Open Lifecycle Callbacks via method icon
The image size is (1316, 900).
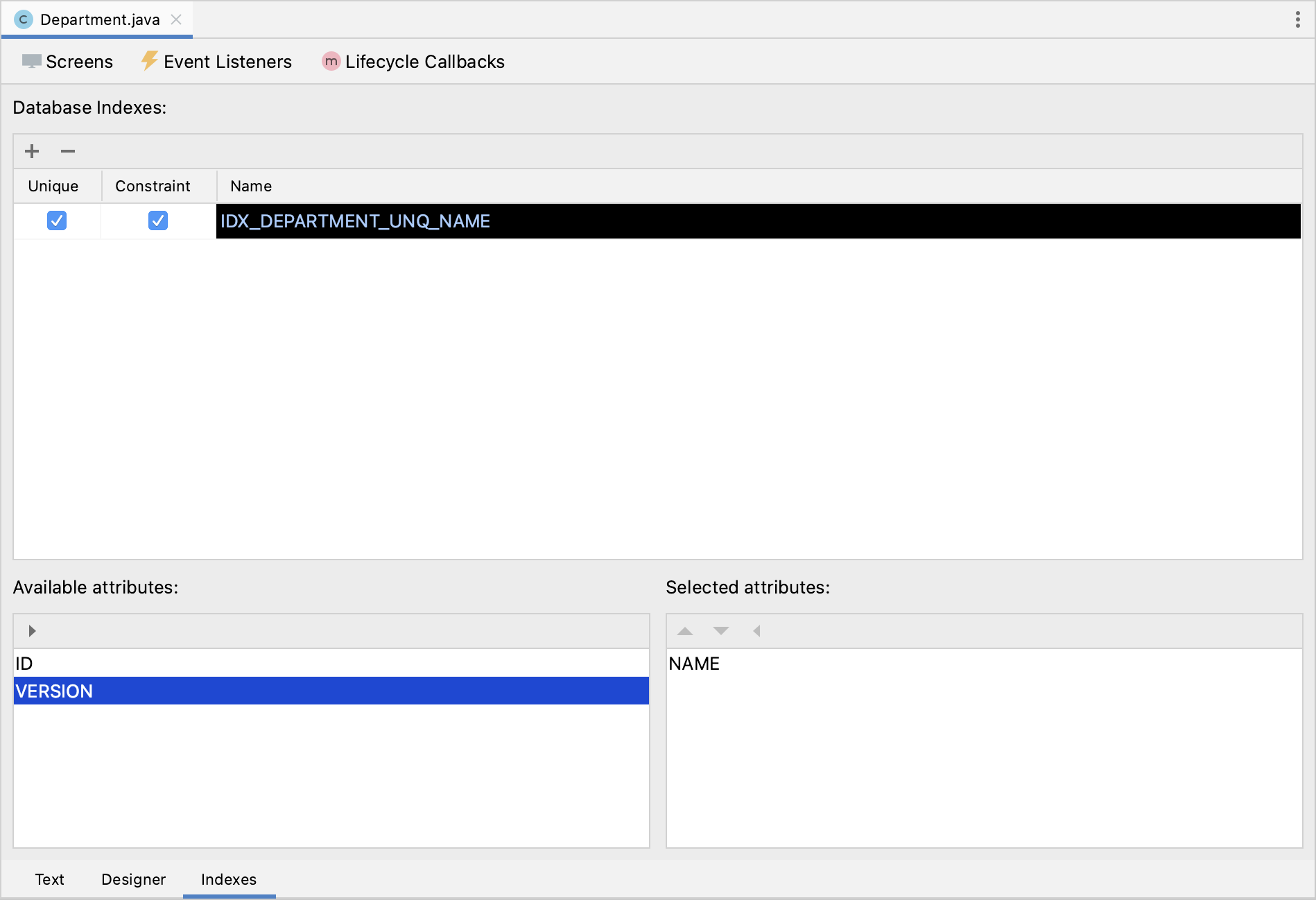point(413,61)
